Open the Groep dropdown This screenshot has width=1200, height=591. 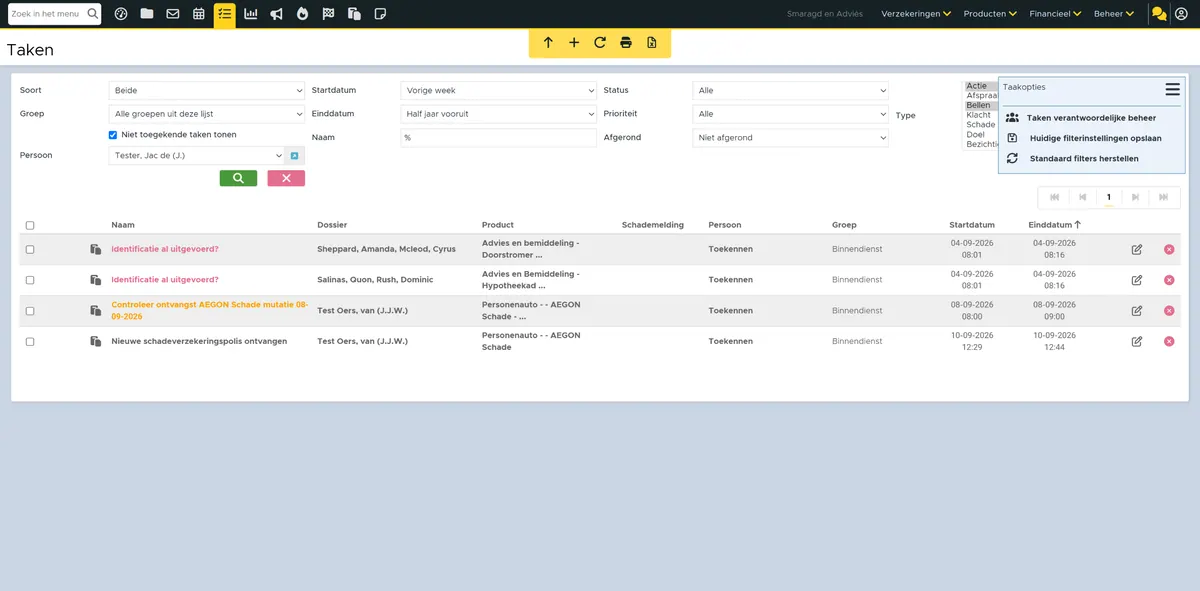[x=206, y=114]
